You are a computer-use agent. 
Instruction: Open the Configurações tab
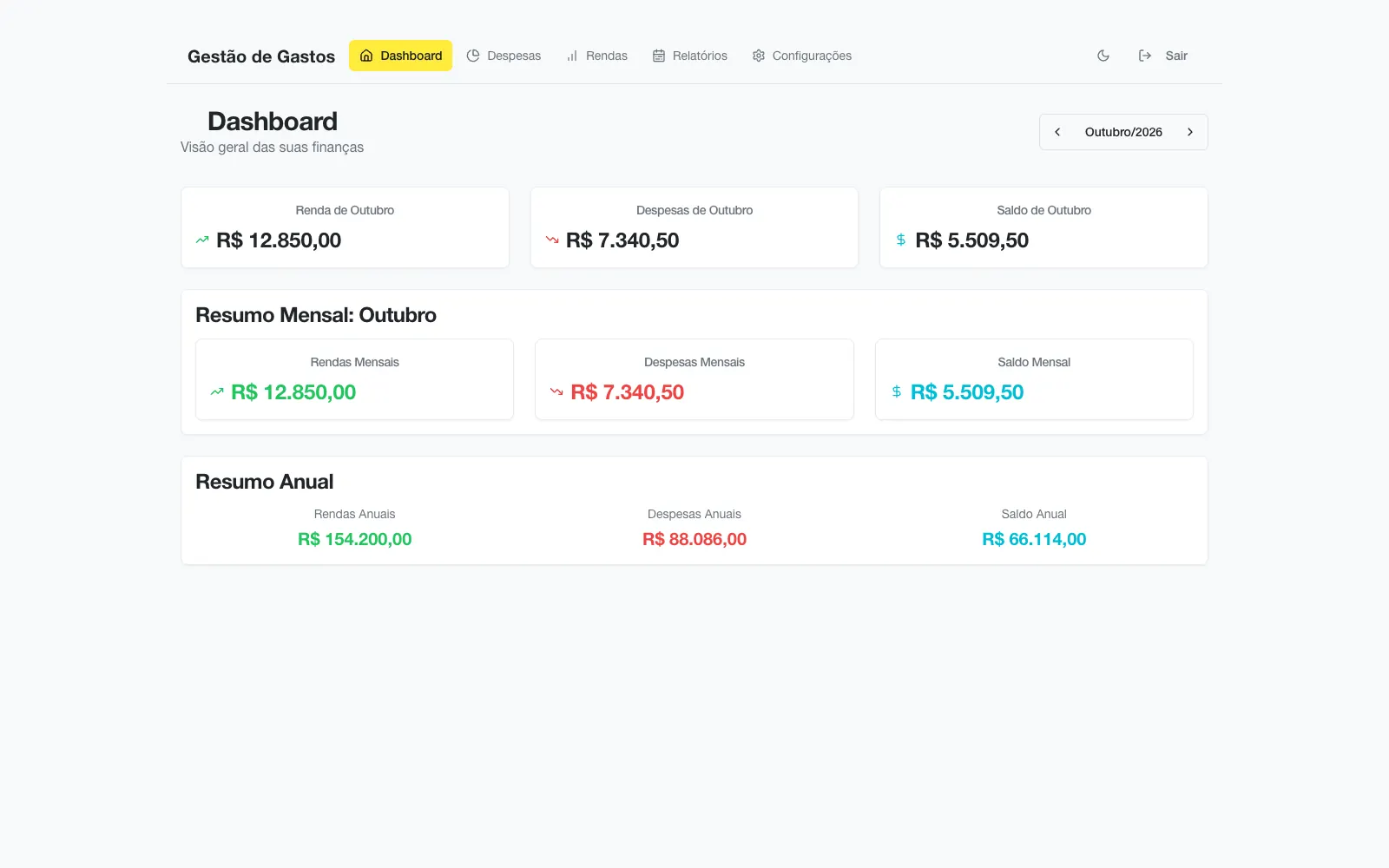coord(802,56)
